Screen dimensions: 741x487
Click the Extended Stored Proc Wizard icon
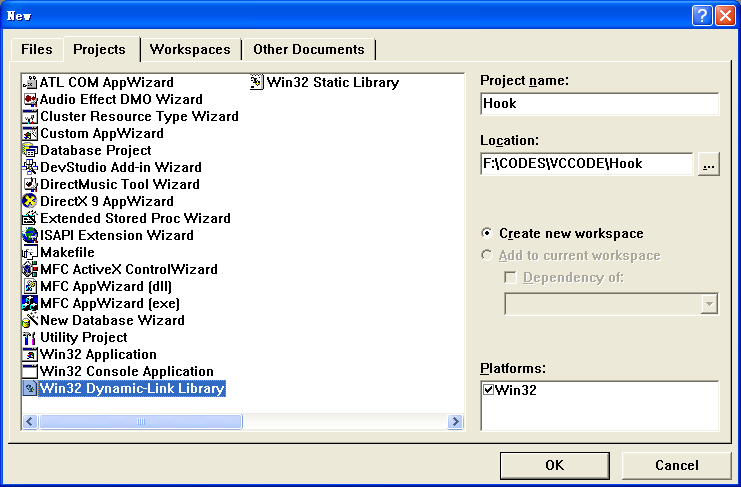[30, 218]
